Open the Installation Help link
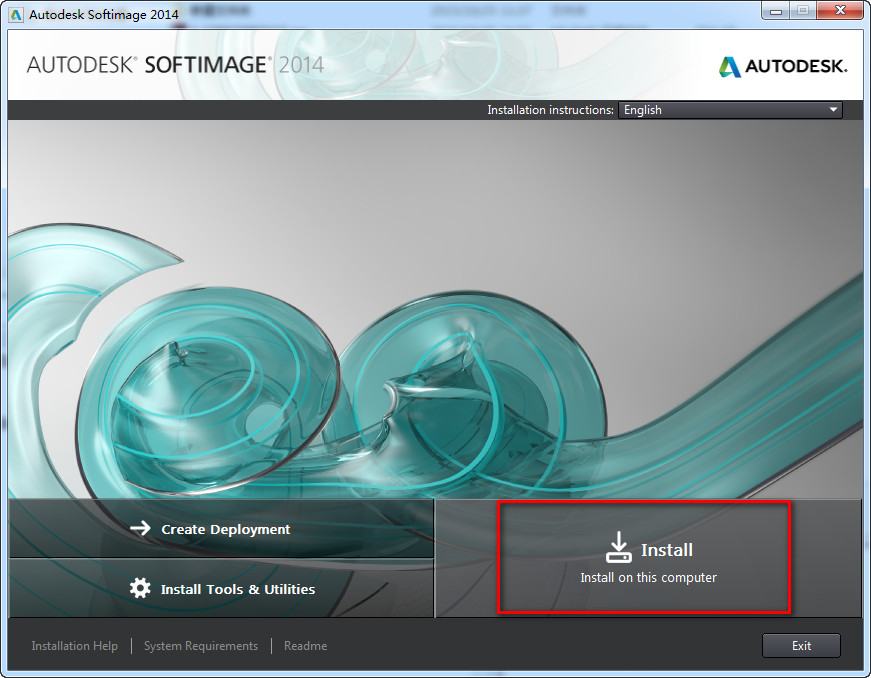This screenshot has height=678, width=871. pyautogui.click(x=74, y=646)
